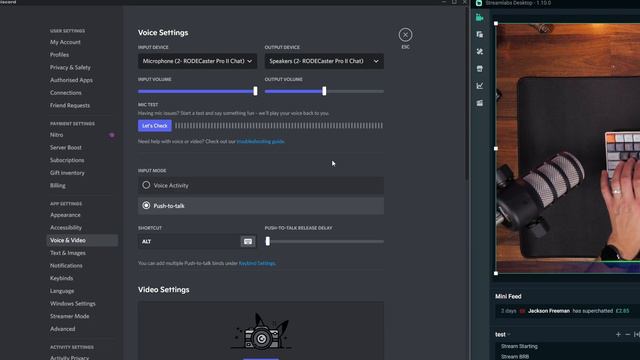Open Streamlabs app store icon
This screenshot has width=640, height=360.
click(480, 69)
